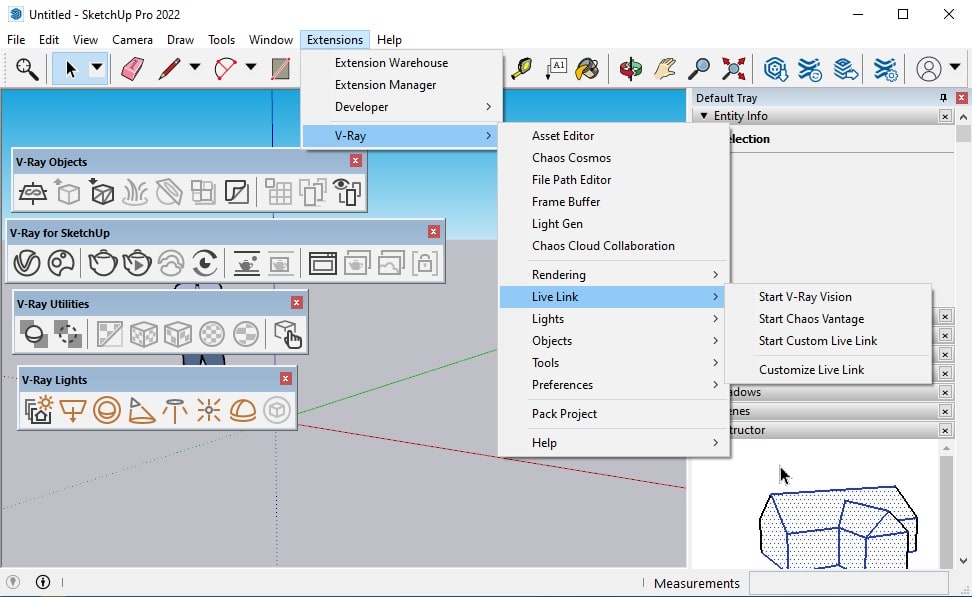Create a V-Ray Omni Light
The image size is (972, 597).
209,410
